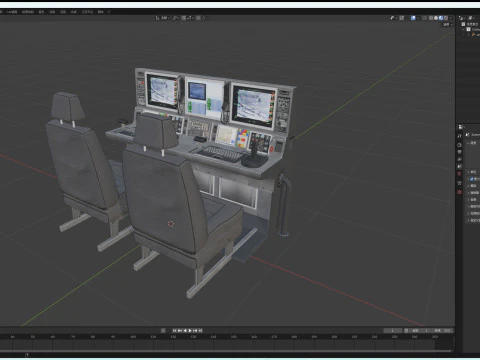Open the viewport shading options dropdown

point(451,18)
